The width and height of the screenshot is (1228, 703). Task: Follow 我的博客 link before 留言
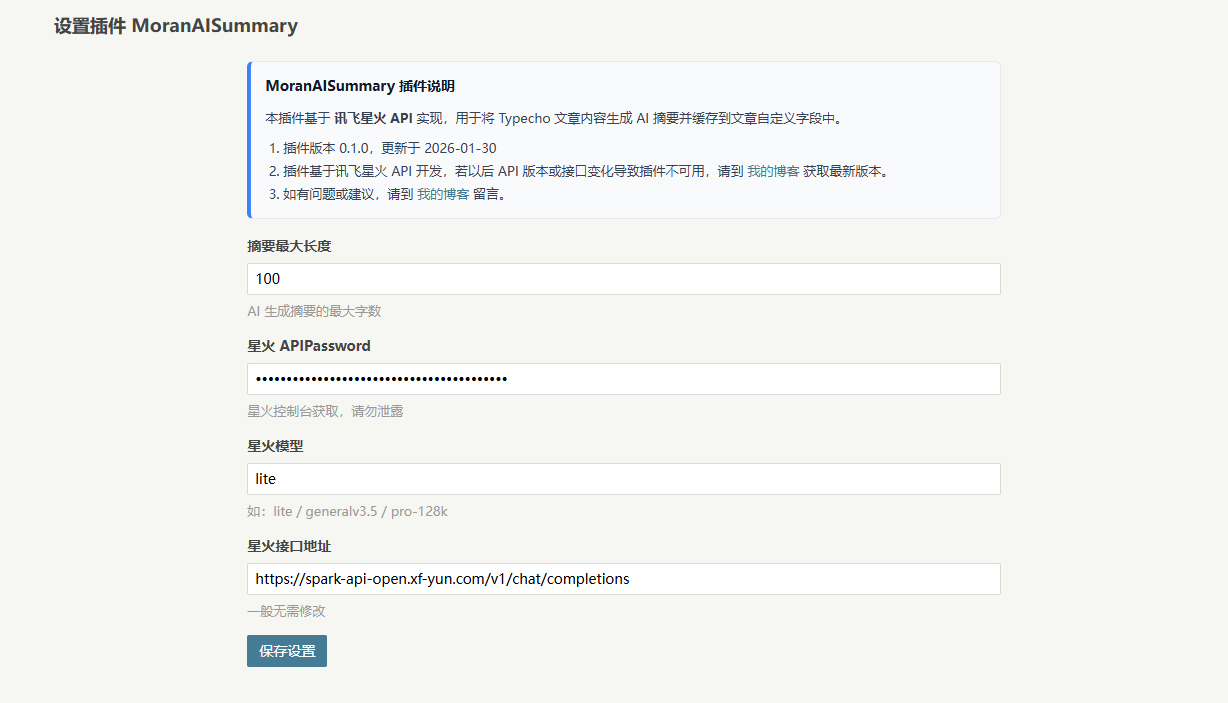coord(443,194)
